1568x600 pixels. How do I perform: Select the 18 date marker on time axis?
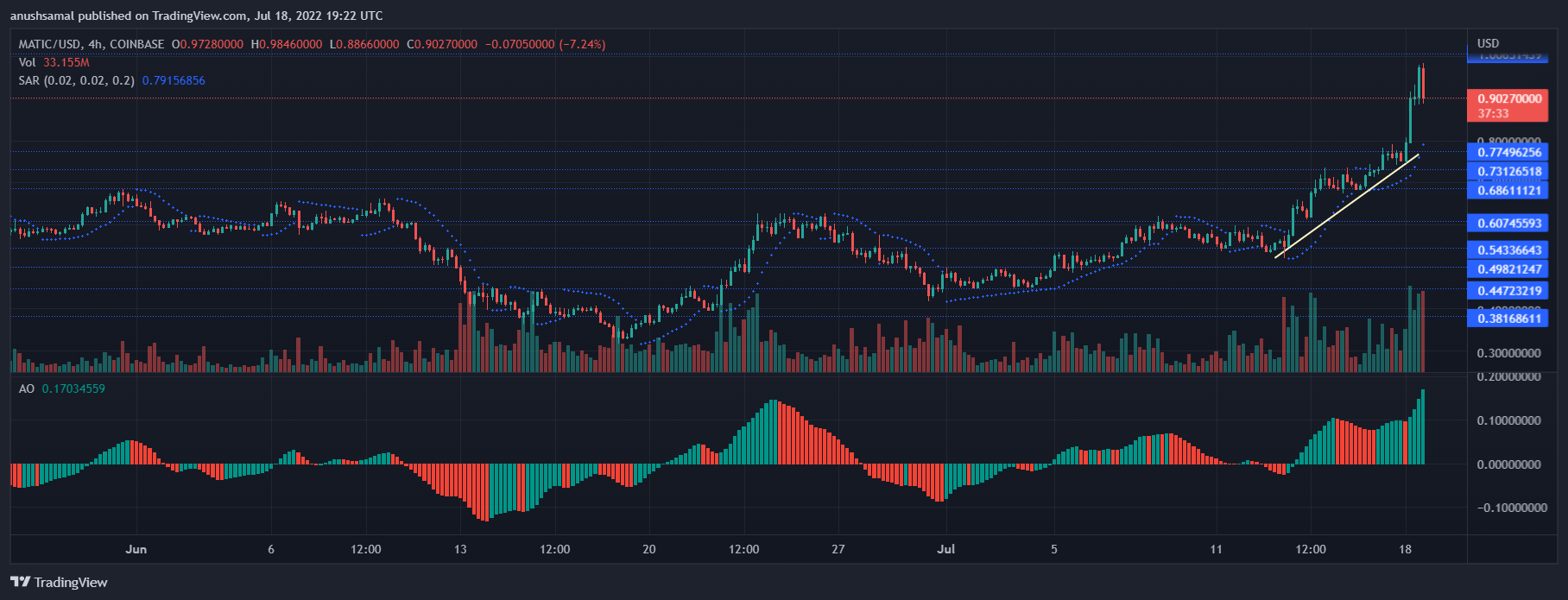tap(1405, 549)
